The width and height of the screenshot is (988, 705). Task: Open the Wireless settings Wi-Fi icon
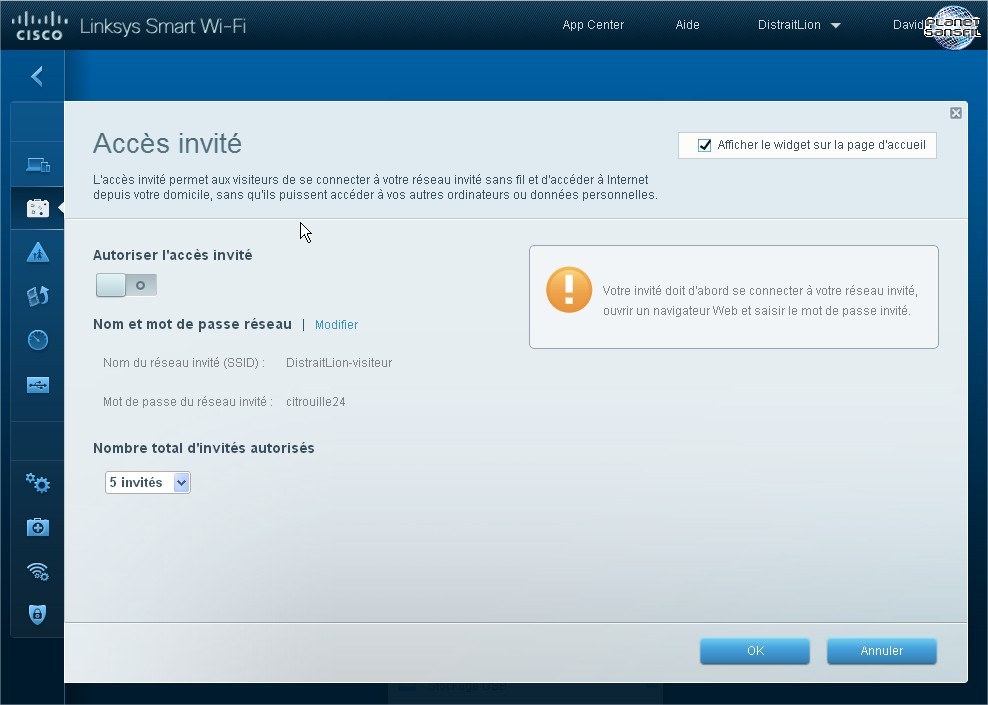pos(38,571)
